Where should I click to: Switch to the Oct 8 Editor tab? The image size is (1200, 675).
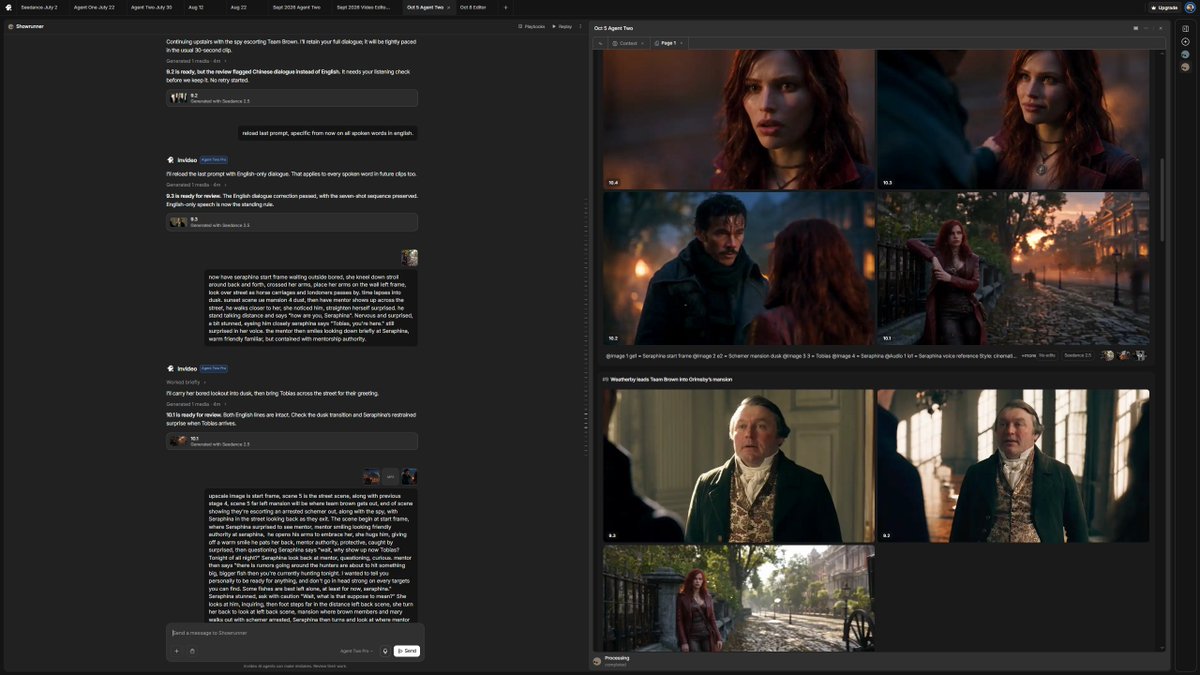pyautogui.click(x=473, y=7)
